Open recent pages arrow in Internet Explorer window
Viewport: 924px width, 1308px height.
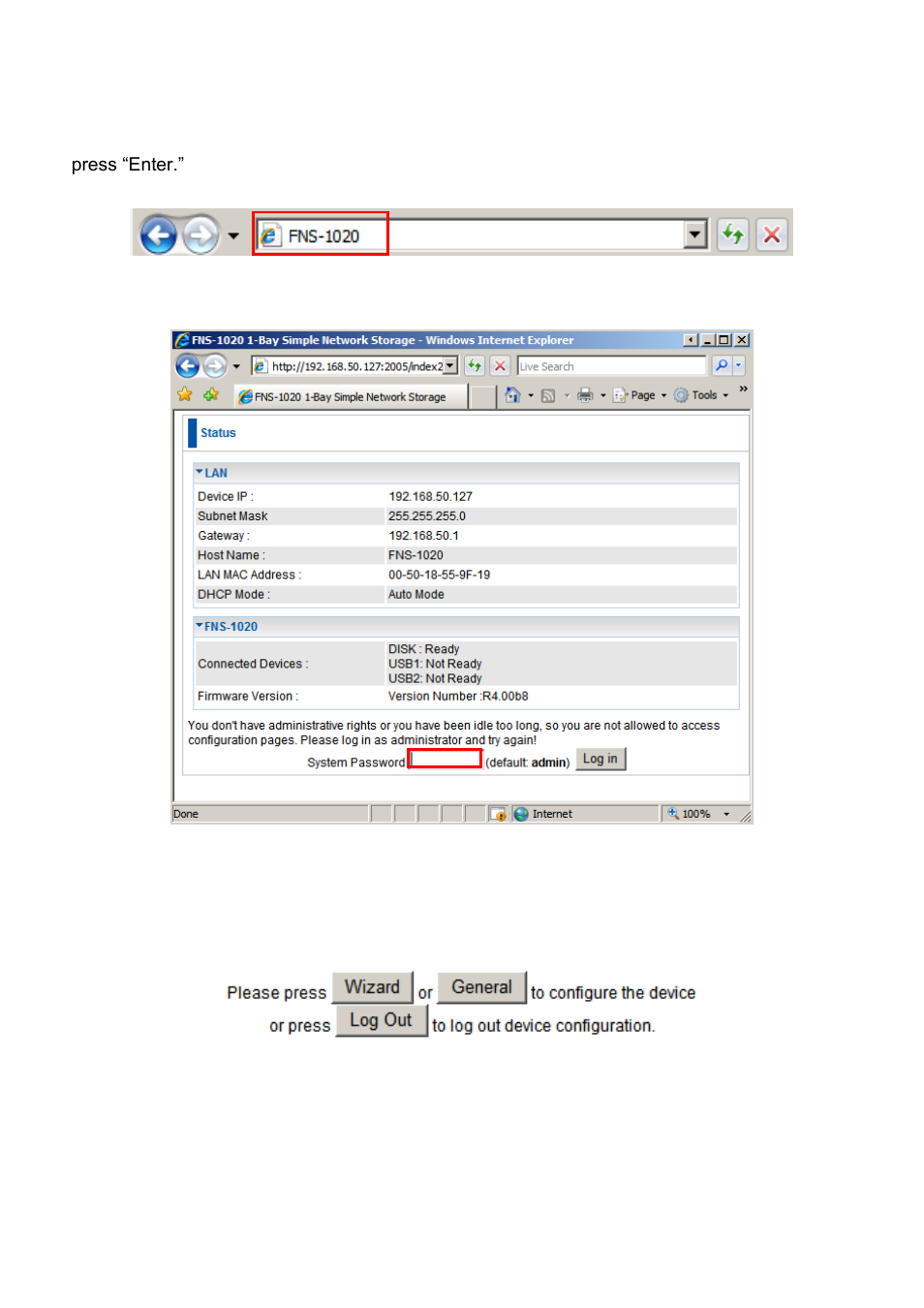pyautogui.click(x=236, y=366)
